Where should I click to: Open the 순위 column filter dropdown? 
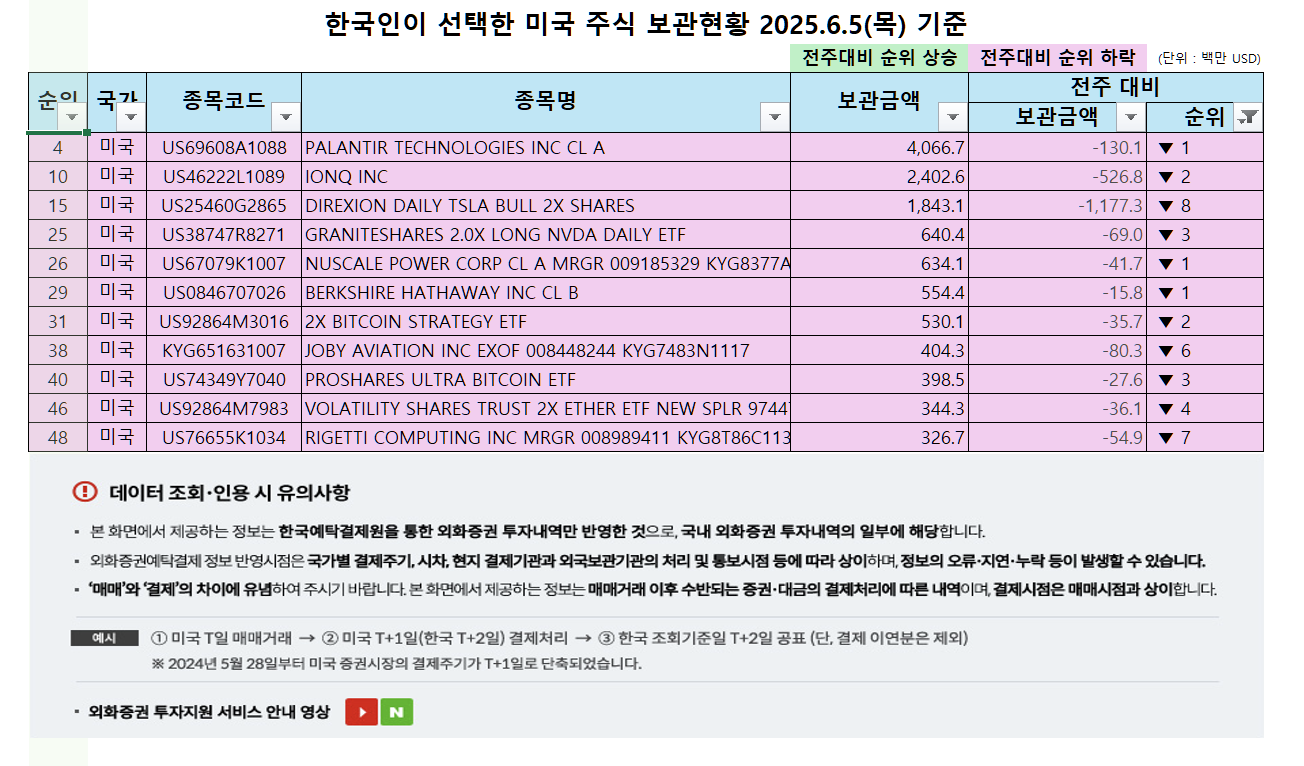tap(72, 118)
